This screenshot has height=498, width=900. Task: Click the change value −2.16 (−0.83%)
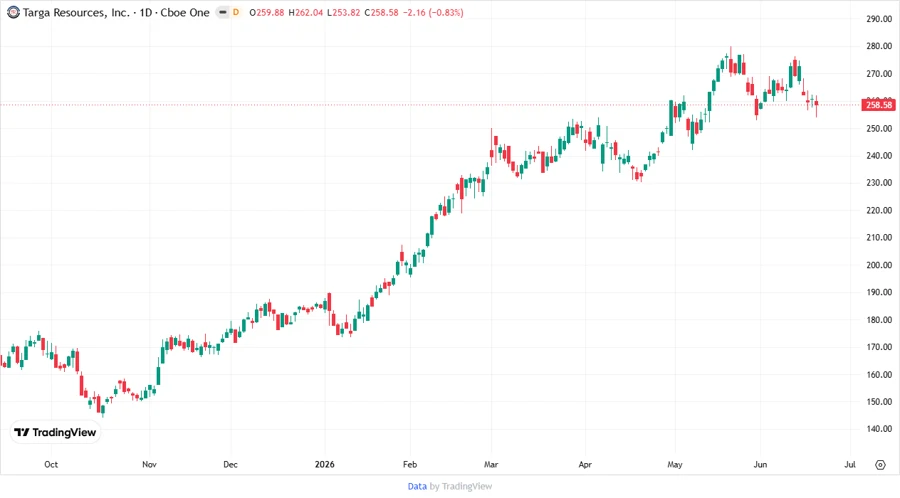pos(433,12)
